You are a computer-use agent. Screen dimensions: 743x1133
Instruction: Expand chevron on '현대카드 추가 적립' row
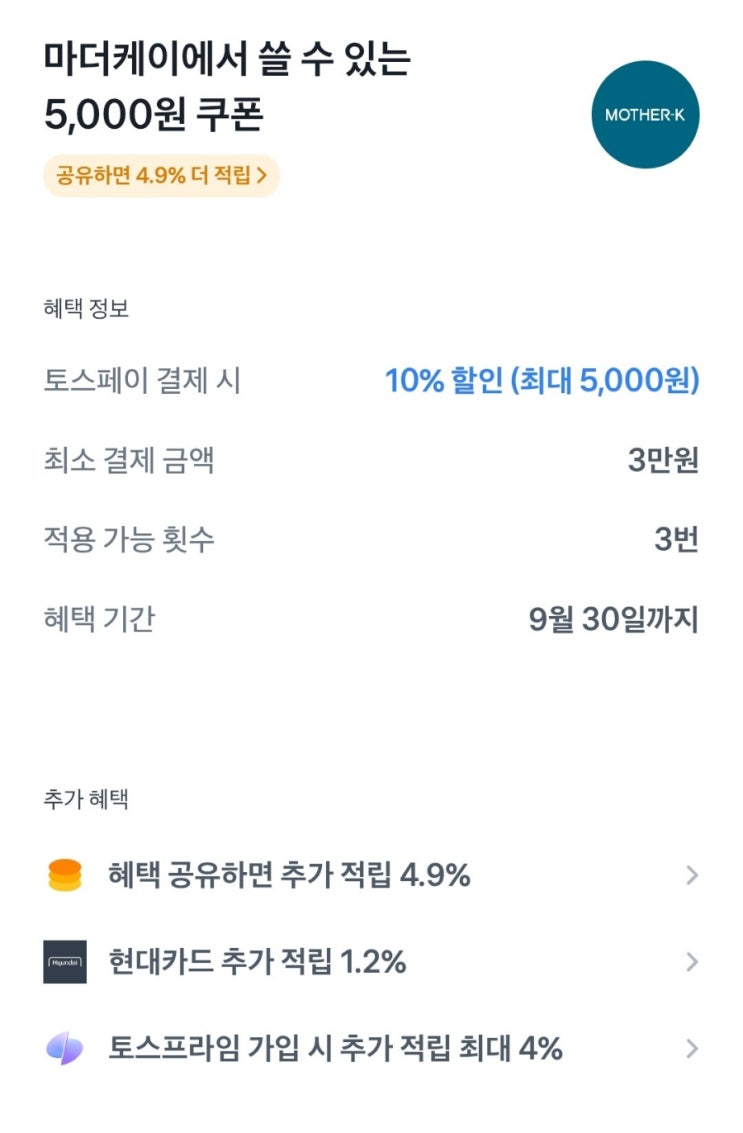(691, 962)
